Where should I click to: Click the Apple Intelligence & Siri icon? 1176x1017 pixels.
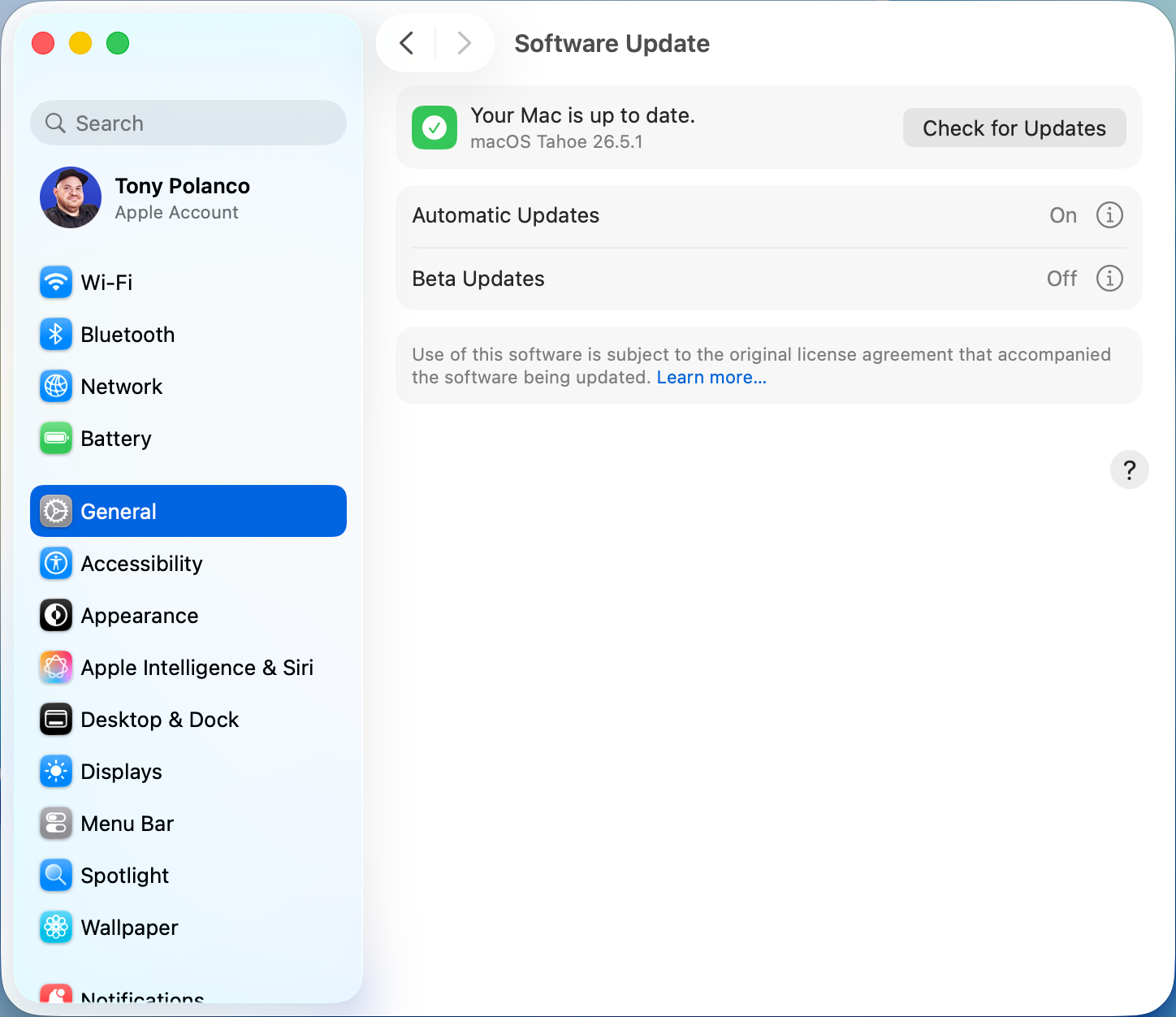[56, 667]
